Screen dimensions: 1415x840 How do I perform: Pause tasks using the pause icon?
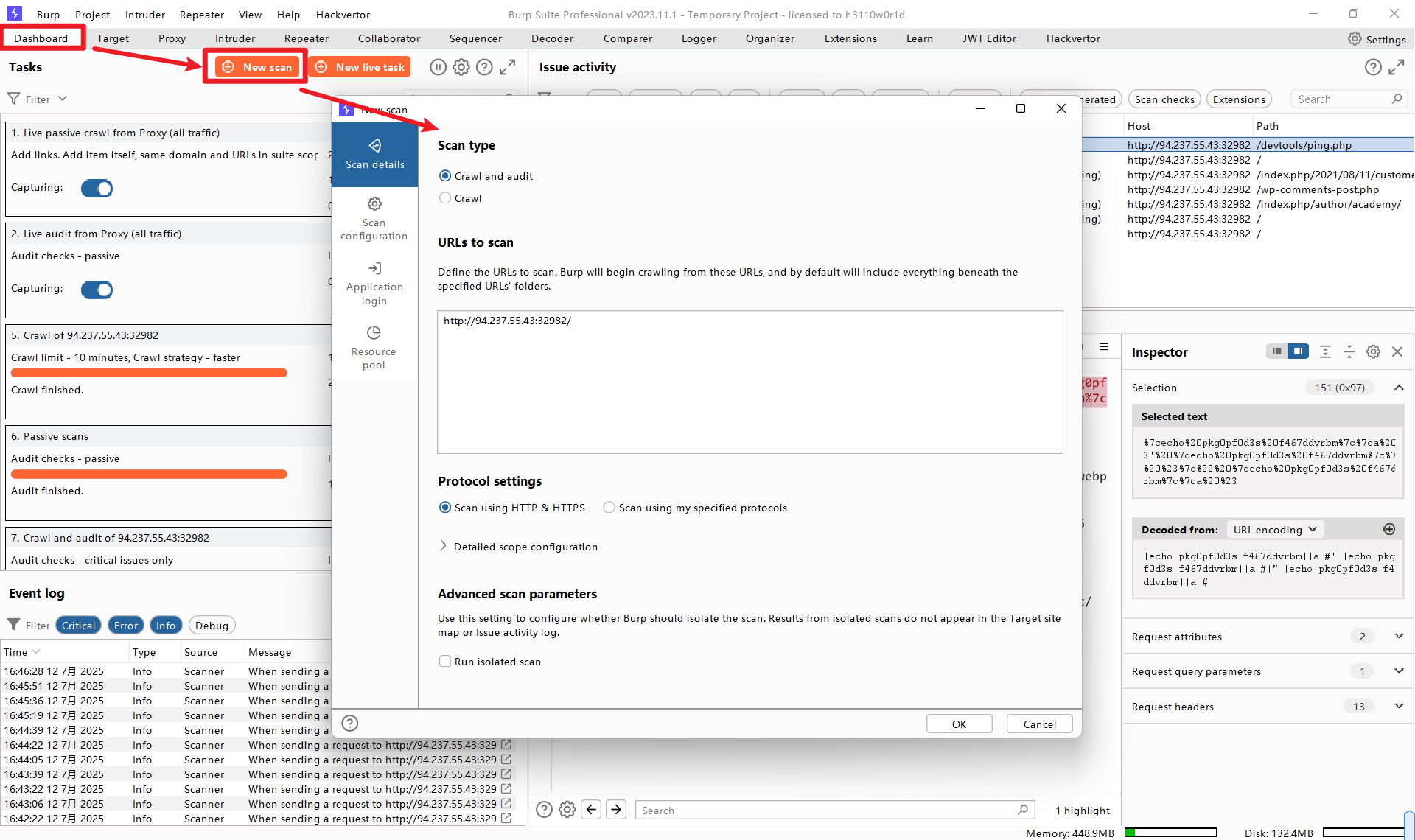click(438, 67)
